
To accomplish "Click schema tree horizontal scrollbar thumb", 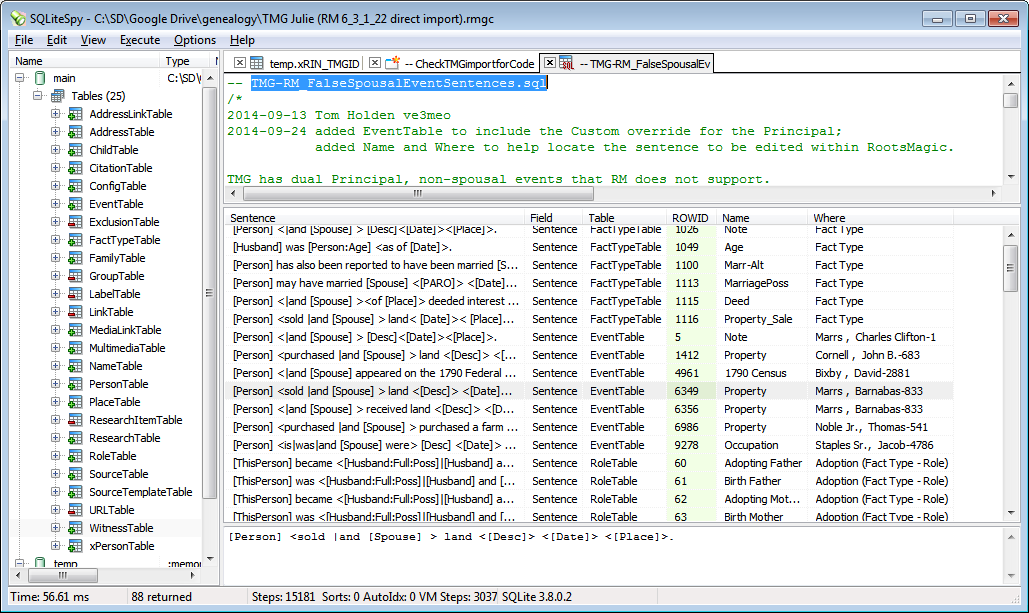I will pos(63,576).
